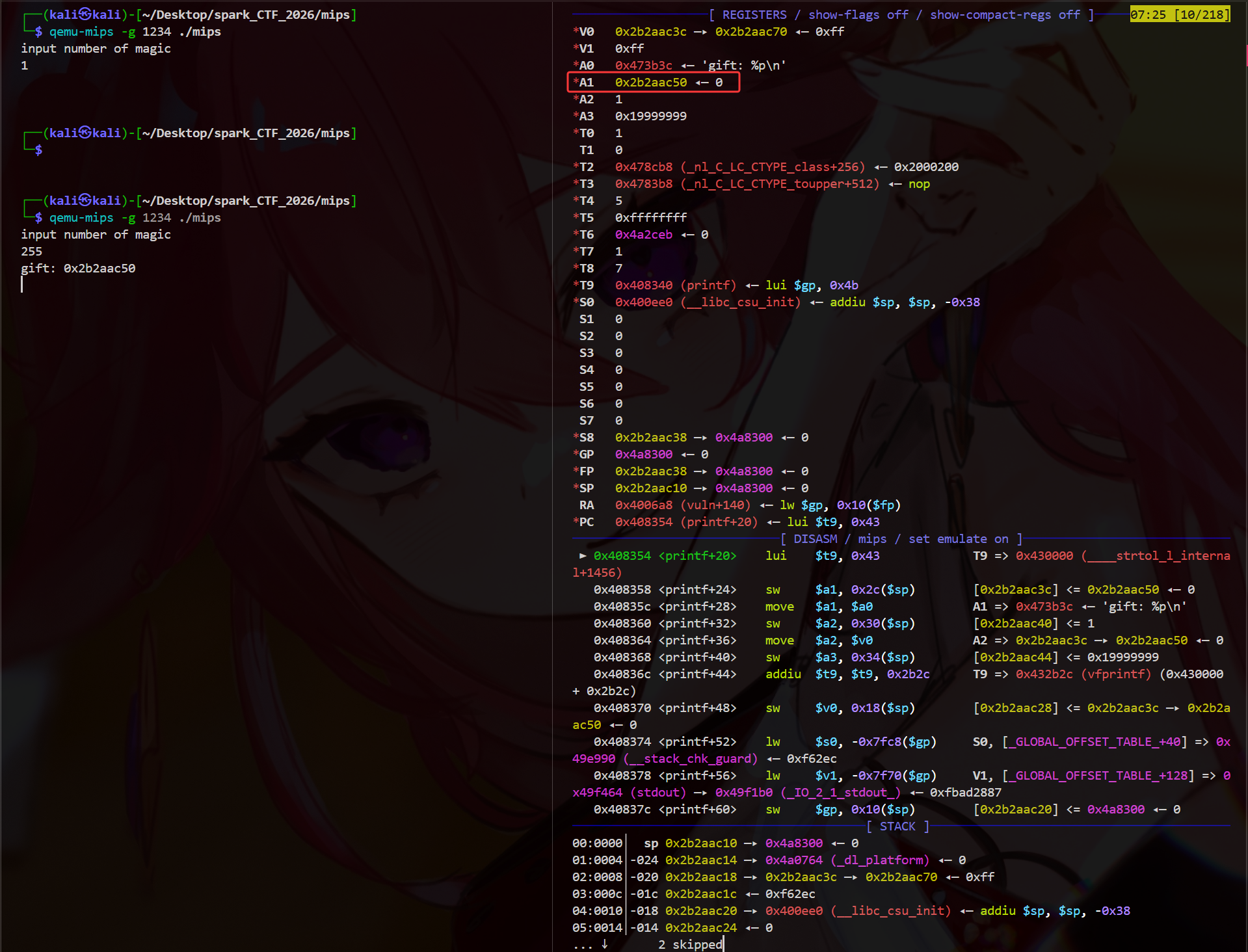Click the stack entry 0x4a0764 (_dl_platform)
The height and width of the screenshot is (952, 1248).
(x=847, y=860)
